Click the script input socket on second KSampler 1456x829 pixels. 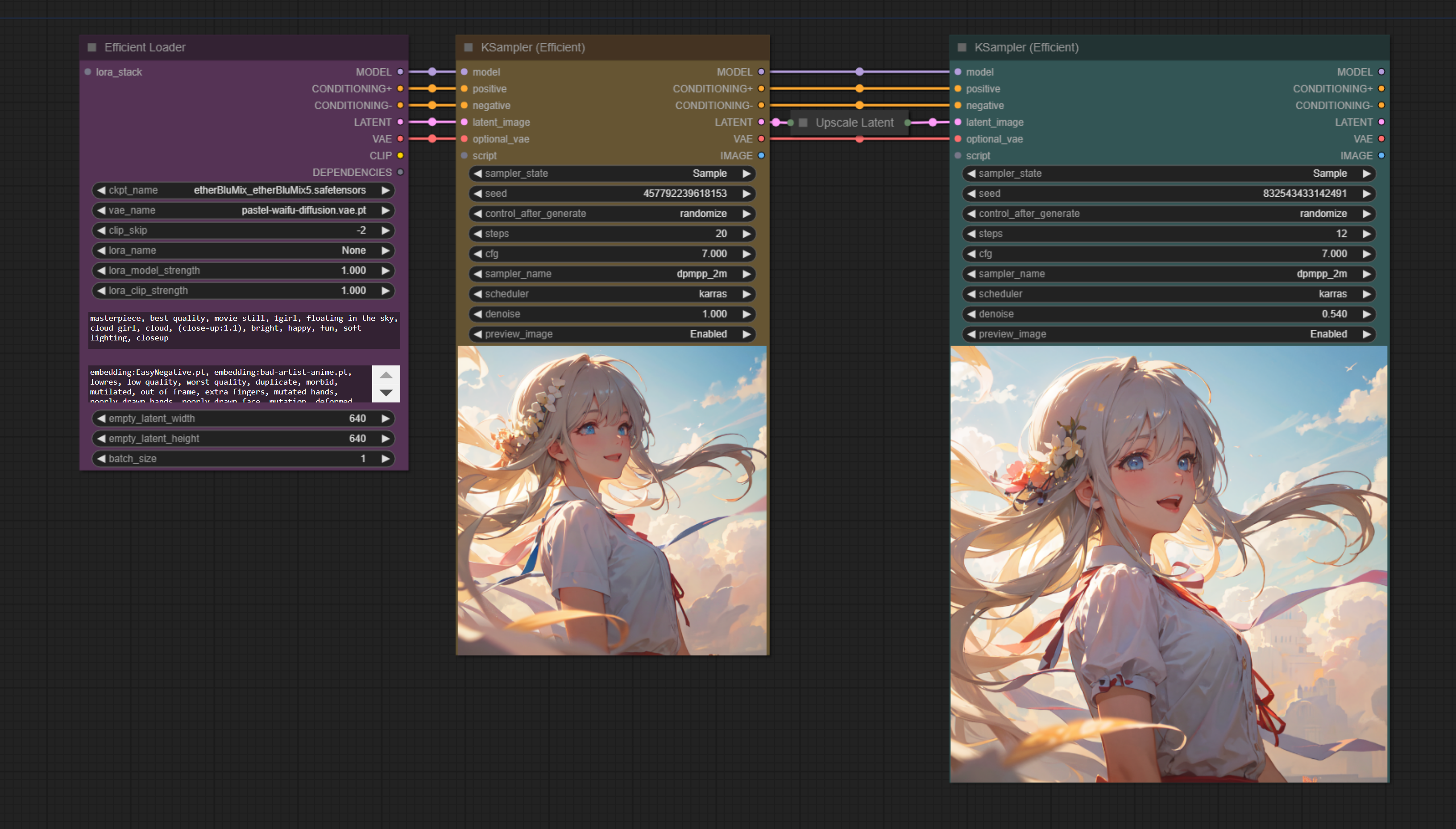(958, 155)
